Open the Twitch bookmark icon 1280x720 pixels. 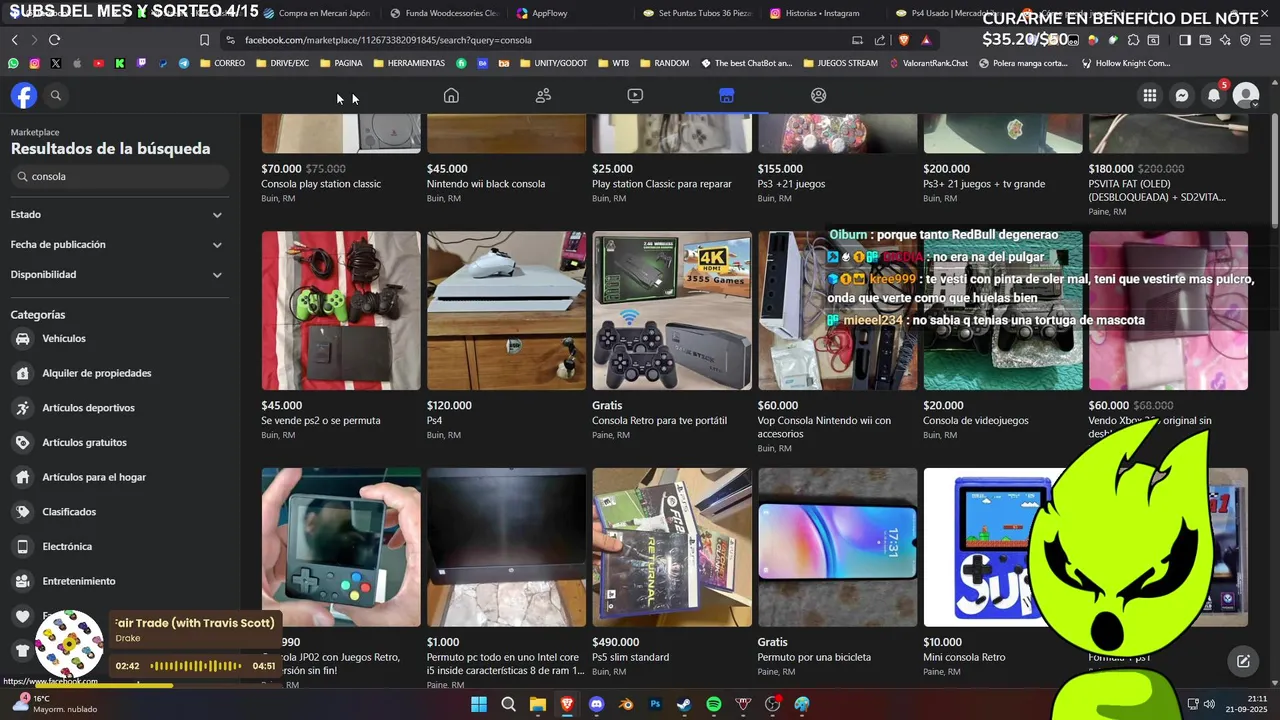point(141,63)
